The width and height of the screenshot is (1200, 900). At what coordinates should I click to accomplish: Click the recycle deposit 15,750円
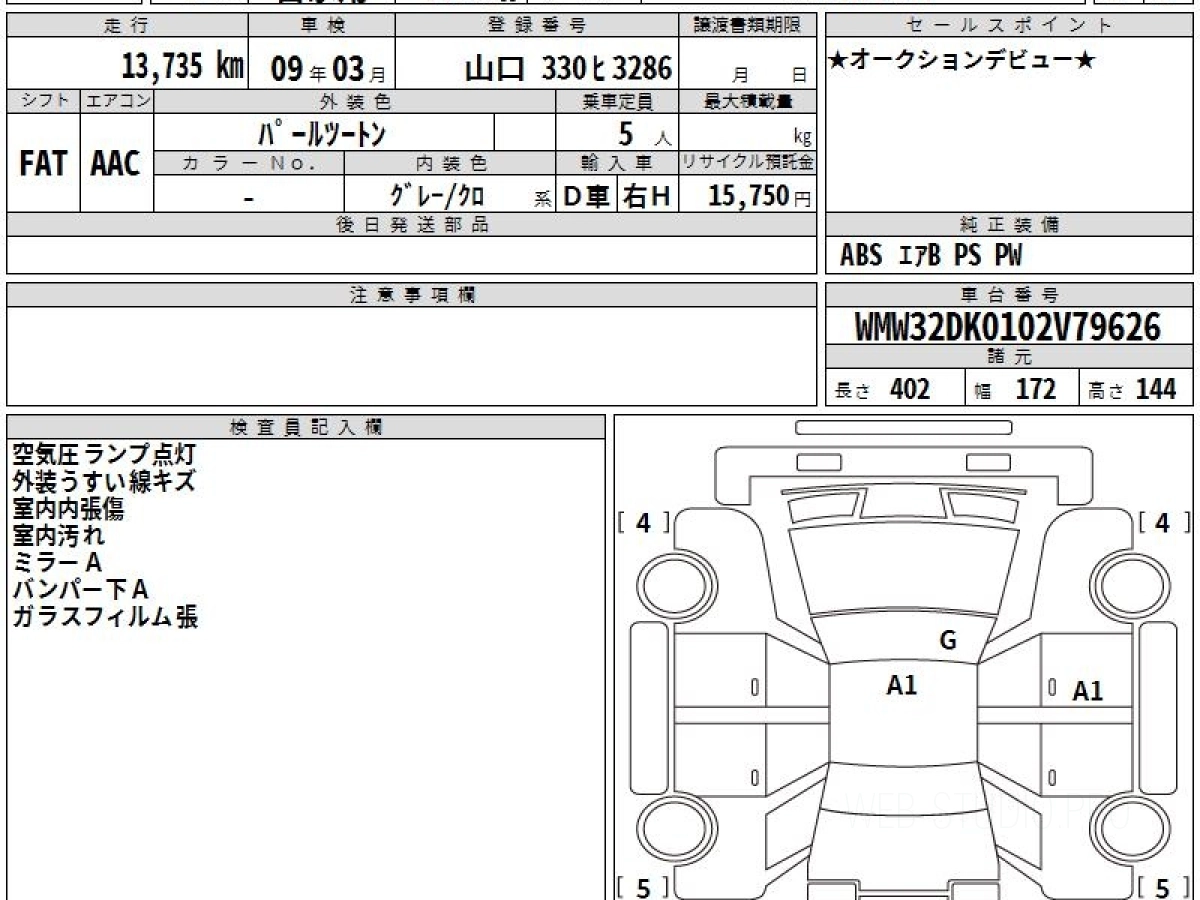pyautogui.click(x=760, y=196)
